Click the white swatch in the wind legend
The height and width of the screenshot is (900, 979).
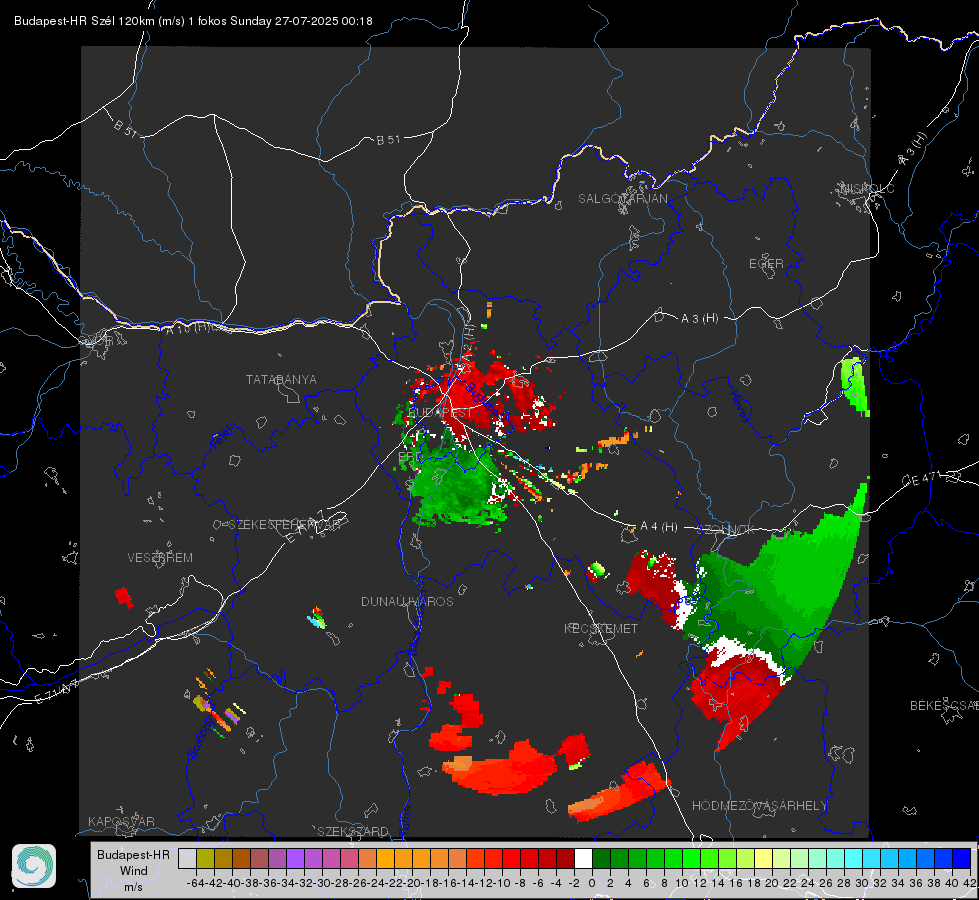click(x=583, y=859)
